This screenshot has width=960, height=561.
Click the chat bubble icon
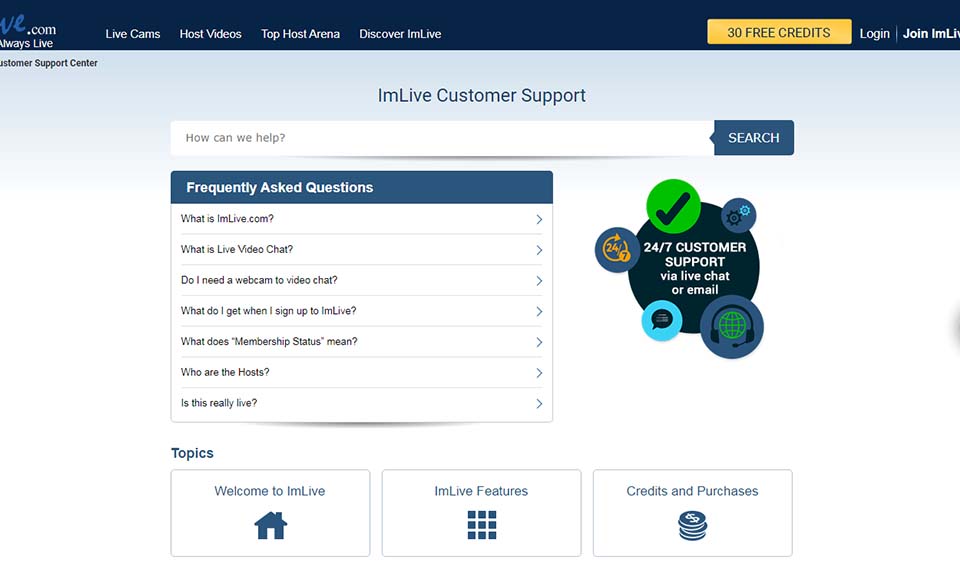[661, 320]
